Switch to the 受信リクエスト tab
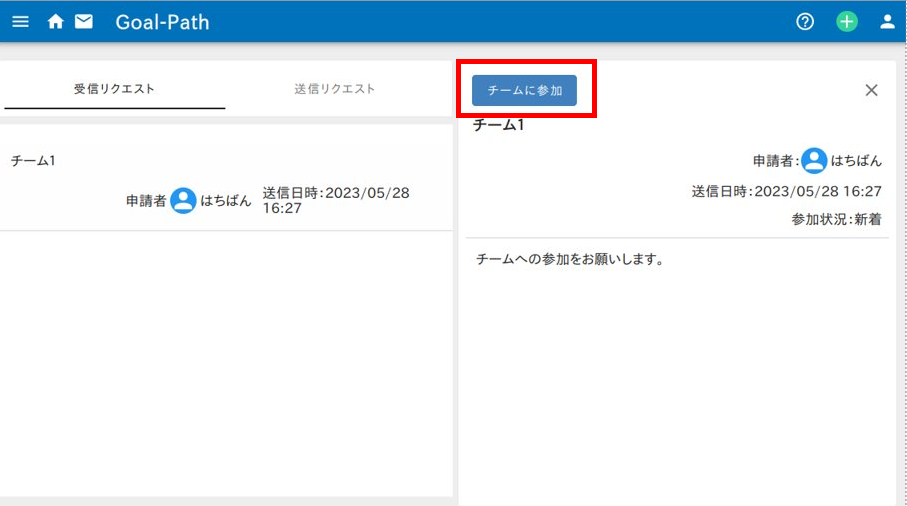Screen dimensions: 907x506 click(115, 89)
